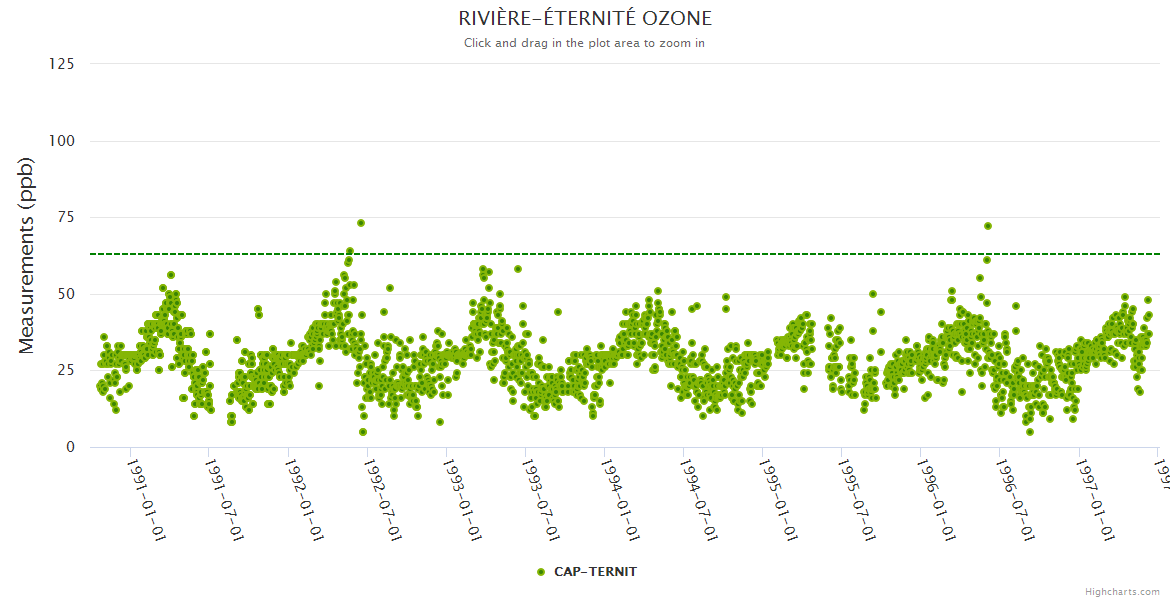The image size is (1170, 600).
Task: Toggle the CAP-TERNIT series legend label
Action: (x=595, y=572)
